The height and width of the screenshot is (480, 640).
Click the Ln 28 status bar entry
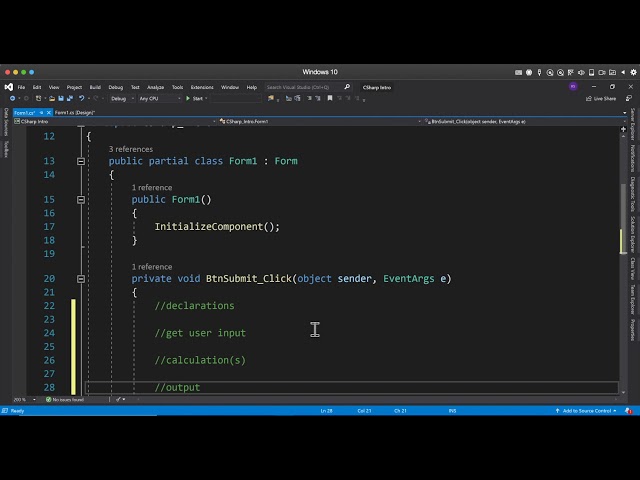click(x=327, y=411)
